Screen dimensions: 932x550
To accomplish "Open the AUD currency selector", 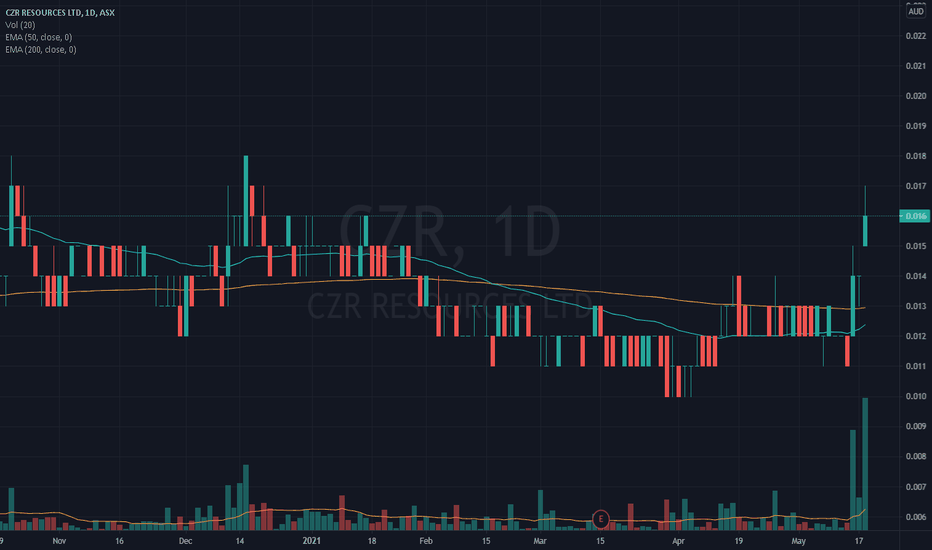I will (915, 12).
